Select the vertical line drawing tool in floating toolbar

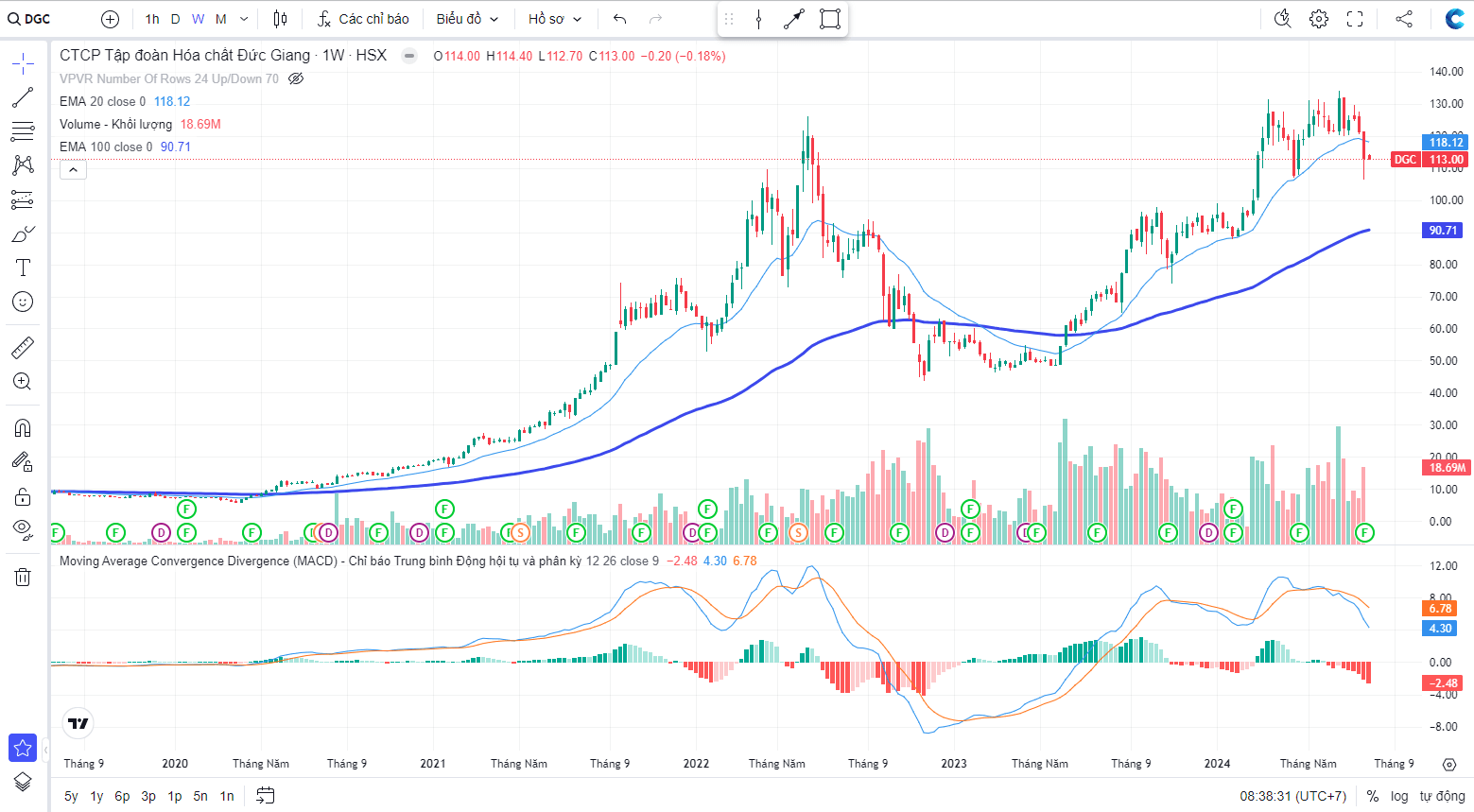tap(758, 19)
